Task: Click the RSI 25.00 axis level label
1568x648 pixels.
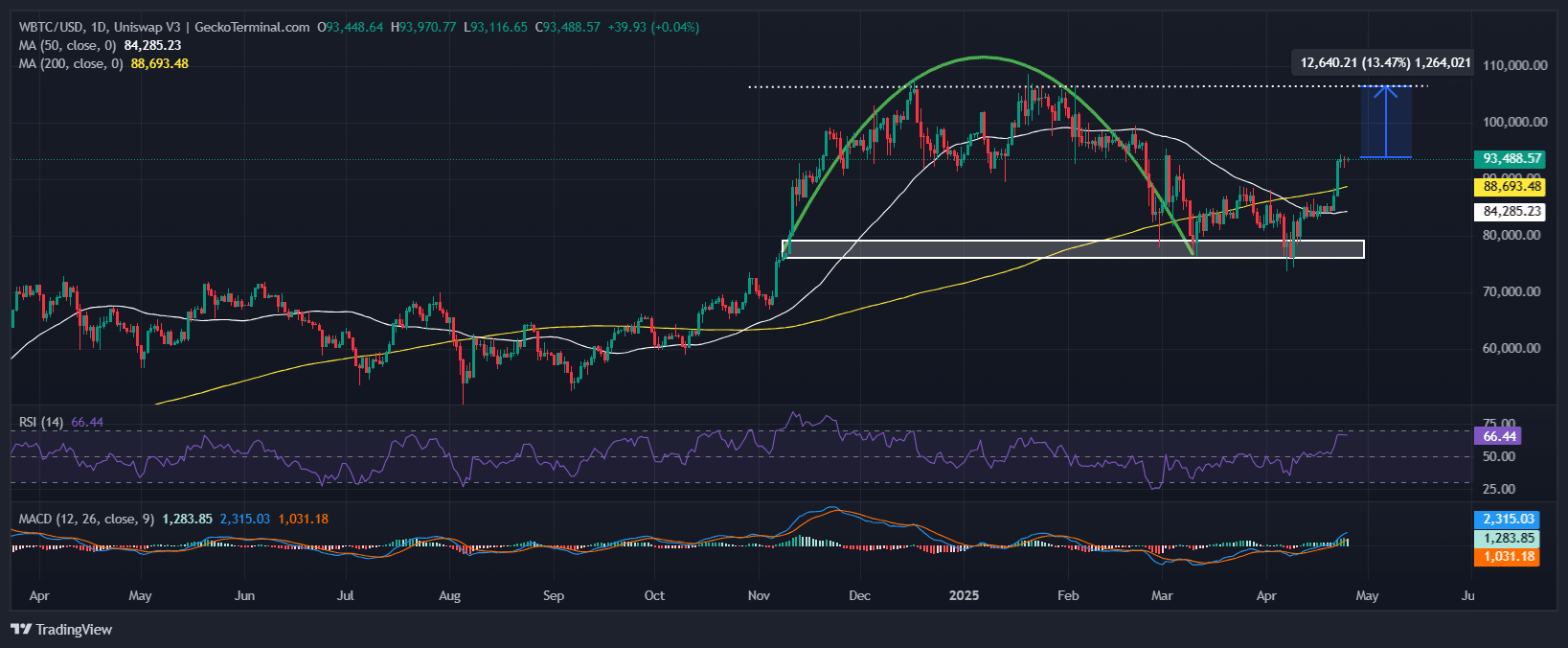Action: pos(1499,489)
